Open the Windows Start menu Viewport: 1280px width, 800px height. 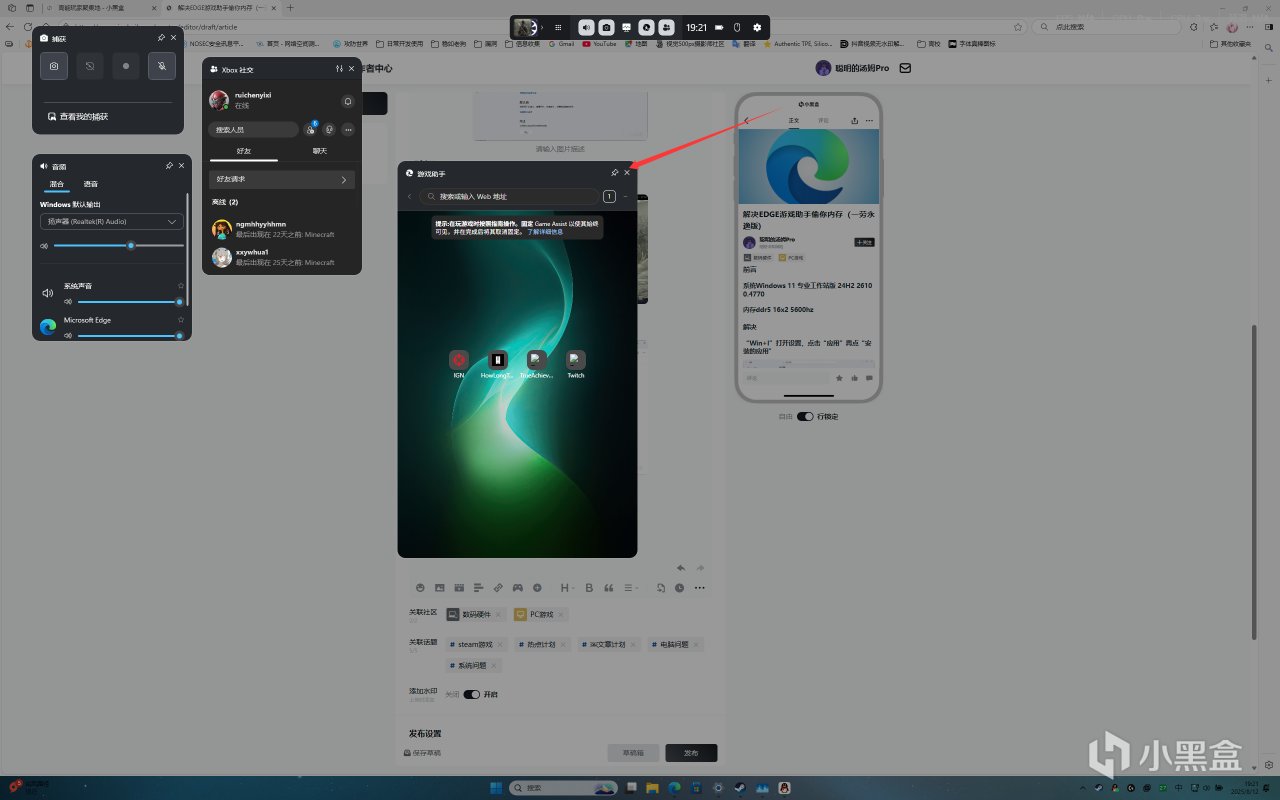pos(497,788)
